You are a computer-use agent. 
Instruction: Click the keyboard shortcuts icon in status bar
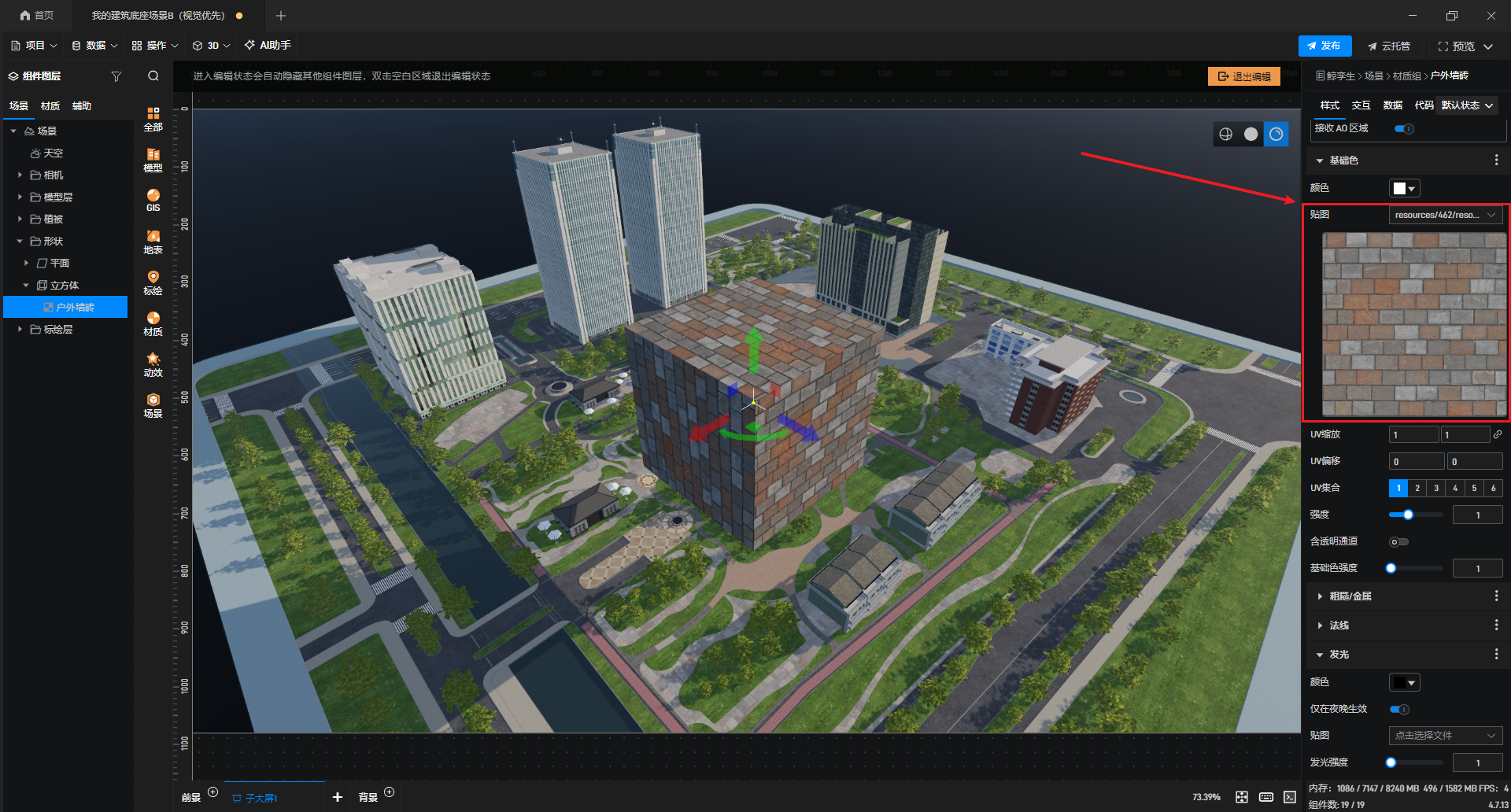tap(1265, 797)
